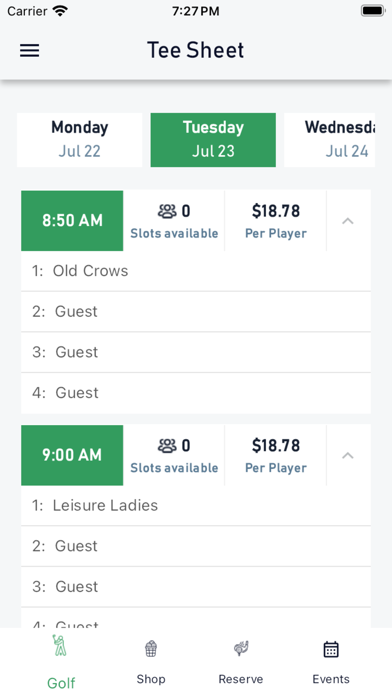Open the Shop basket icon
This screenshot has height=696, width=392.
pyautogui.click(x=151, y=649)
